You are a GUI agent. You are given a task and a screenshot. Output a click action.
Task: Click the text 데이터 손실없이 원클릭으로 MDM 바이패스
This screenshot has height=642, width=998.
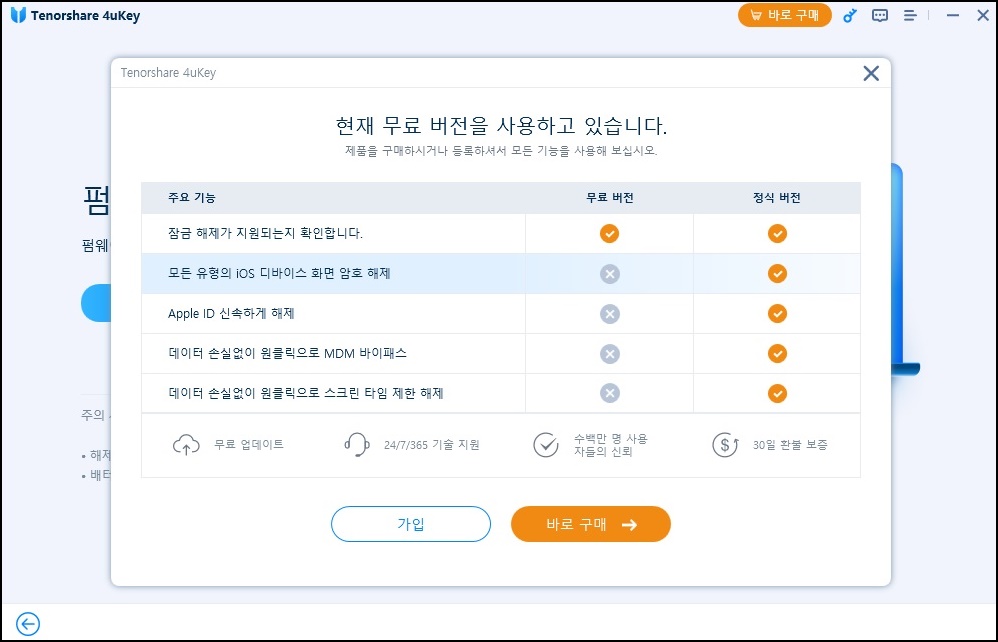287,354
